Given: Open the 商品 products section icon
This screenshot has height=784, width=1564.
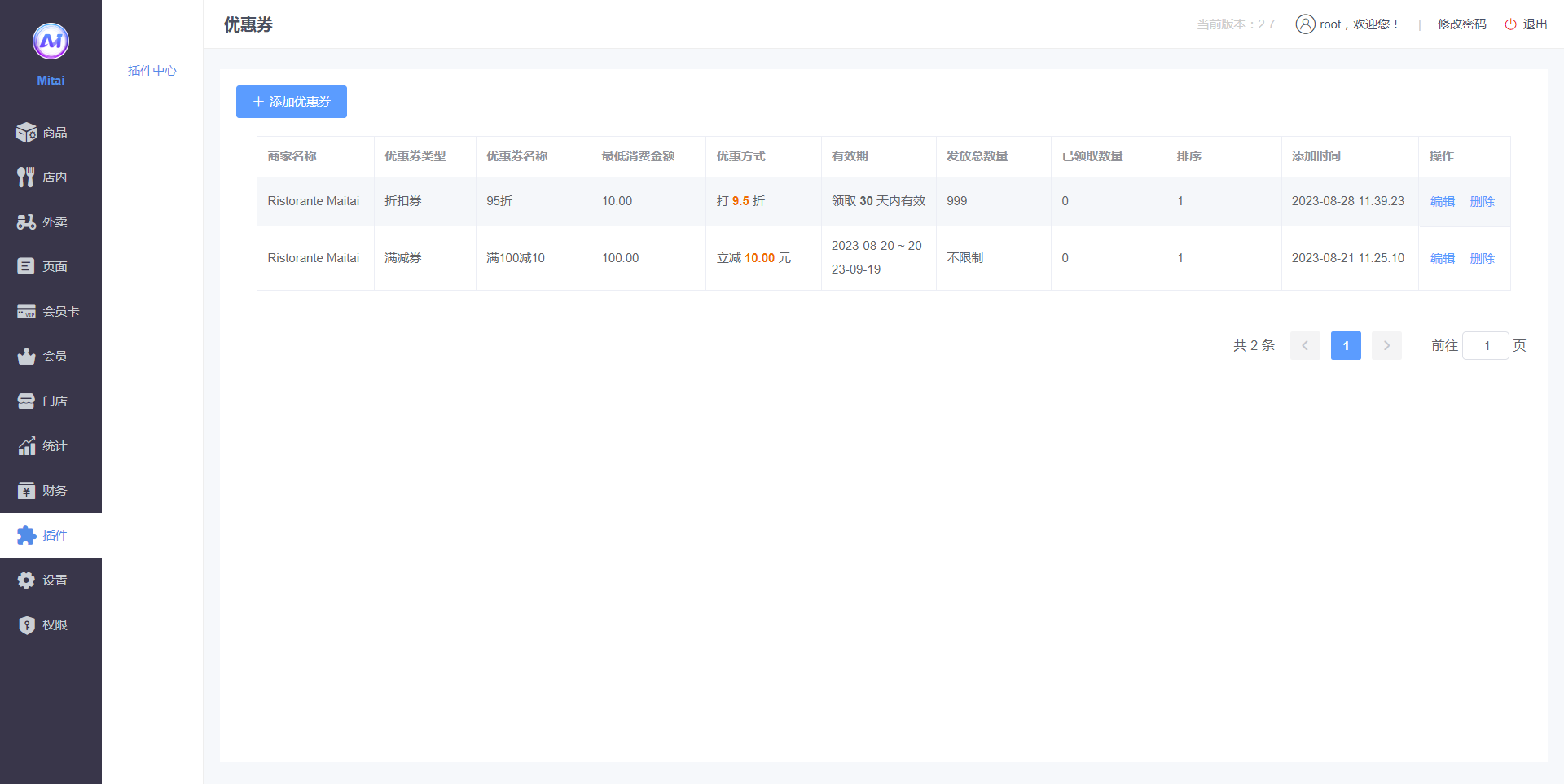Looking at the screenshot, I should [26, 133].
